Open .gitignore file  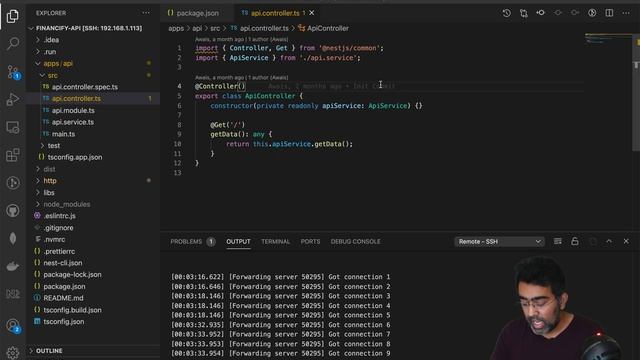[58, 228]
